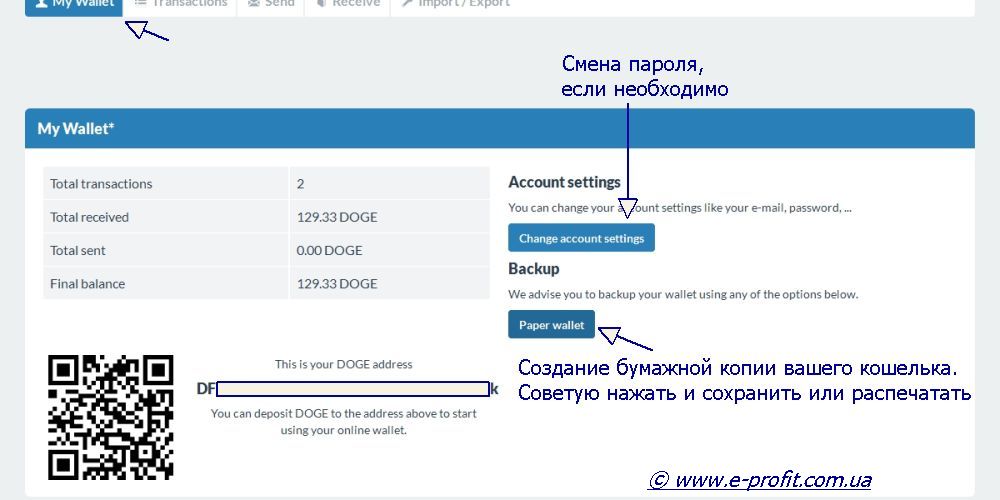
Task: Click the Account settings heading
Action: tap(564, 182)
